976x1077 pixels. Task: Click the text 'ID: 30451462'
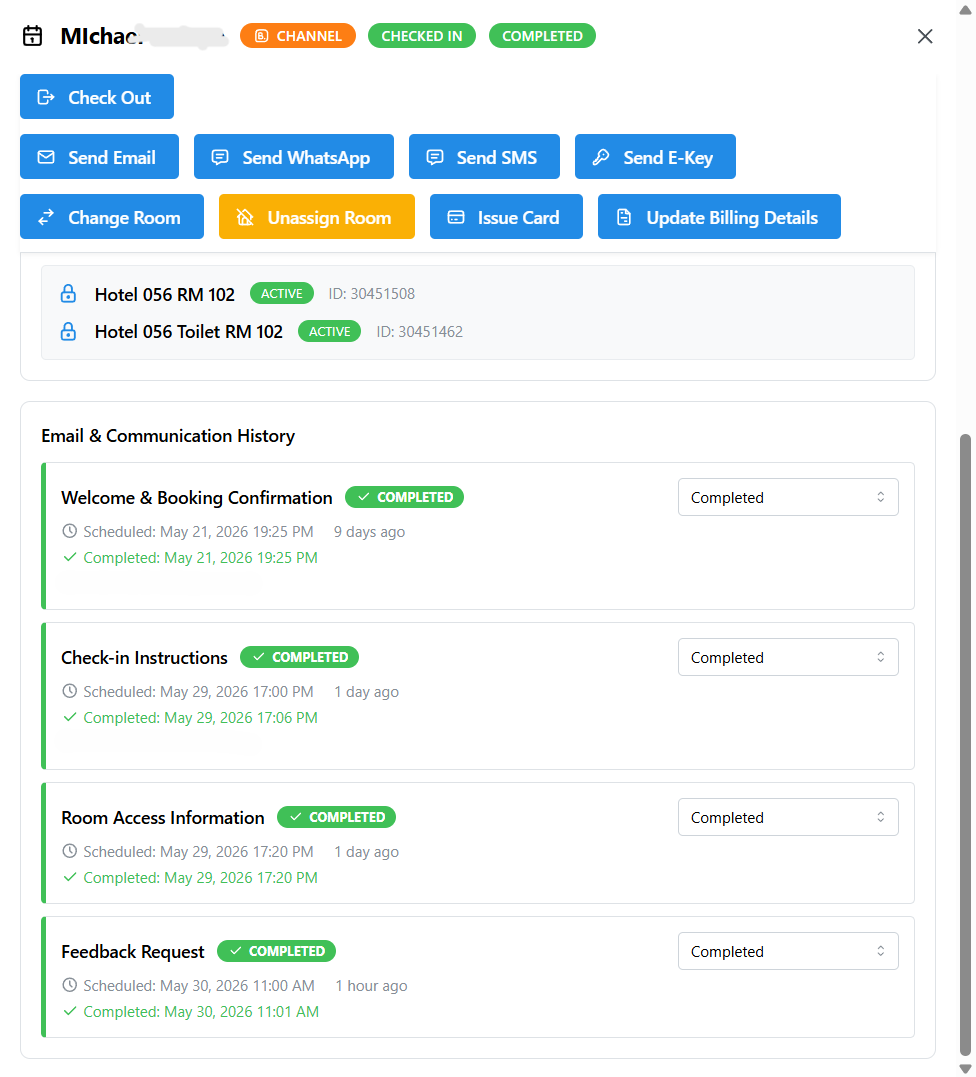pyautogui.click(x=420, y=332)
